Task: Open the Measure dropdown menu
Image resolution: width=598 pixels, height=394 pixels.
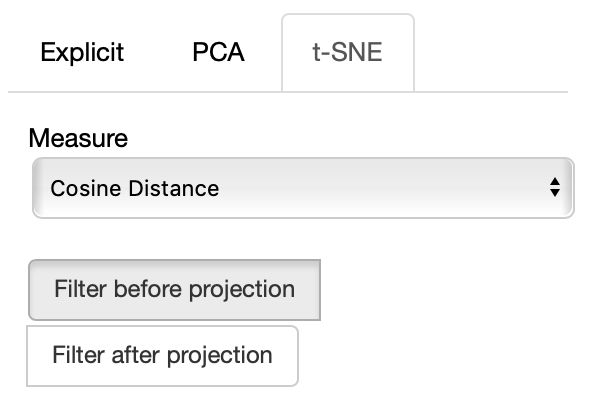Action: 303,188
